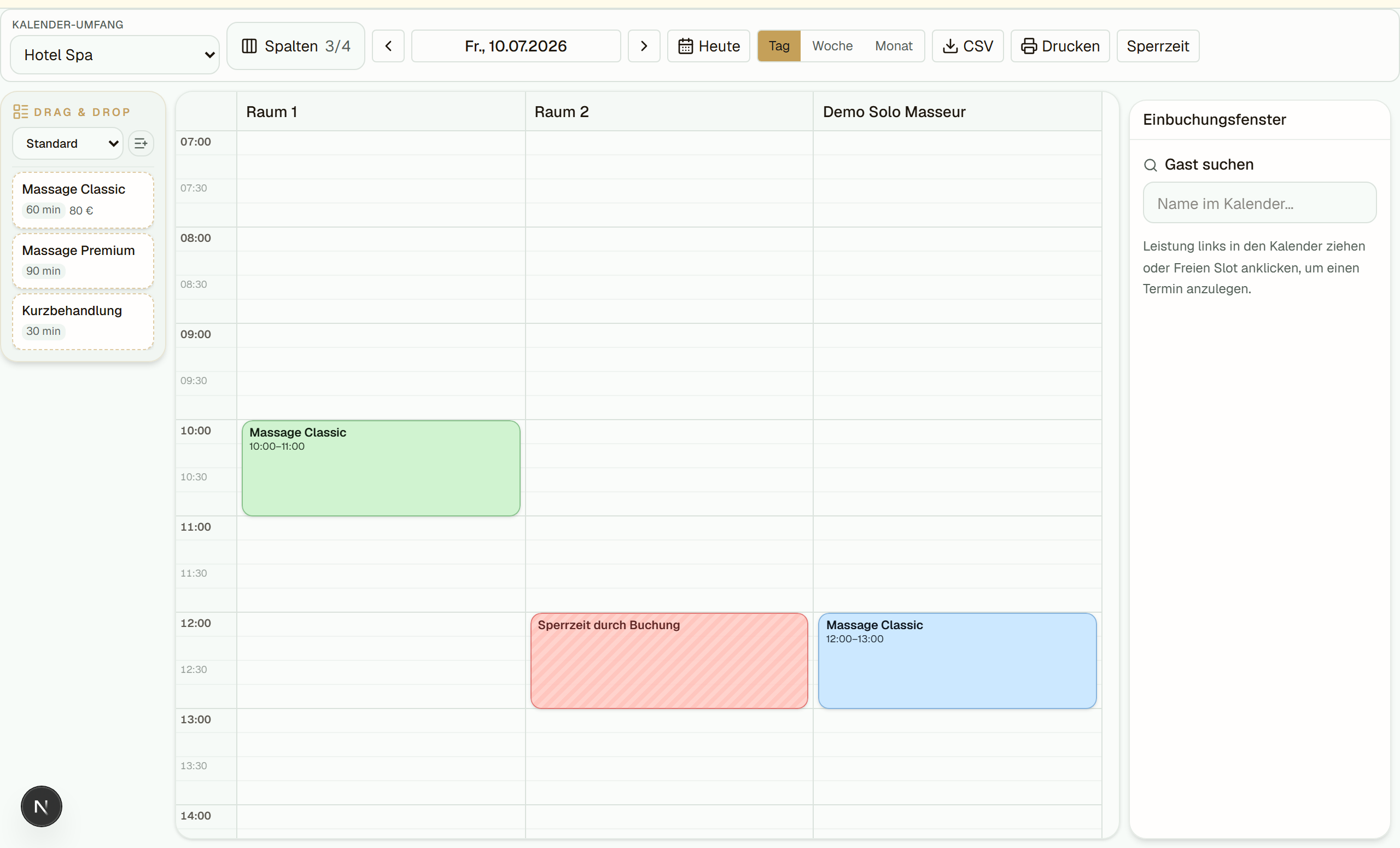Click the Gast suchen magnifier icon
The width and height of the screenshot is (1400, 848).
click(x=1151, y=165)
